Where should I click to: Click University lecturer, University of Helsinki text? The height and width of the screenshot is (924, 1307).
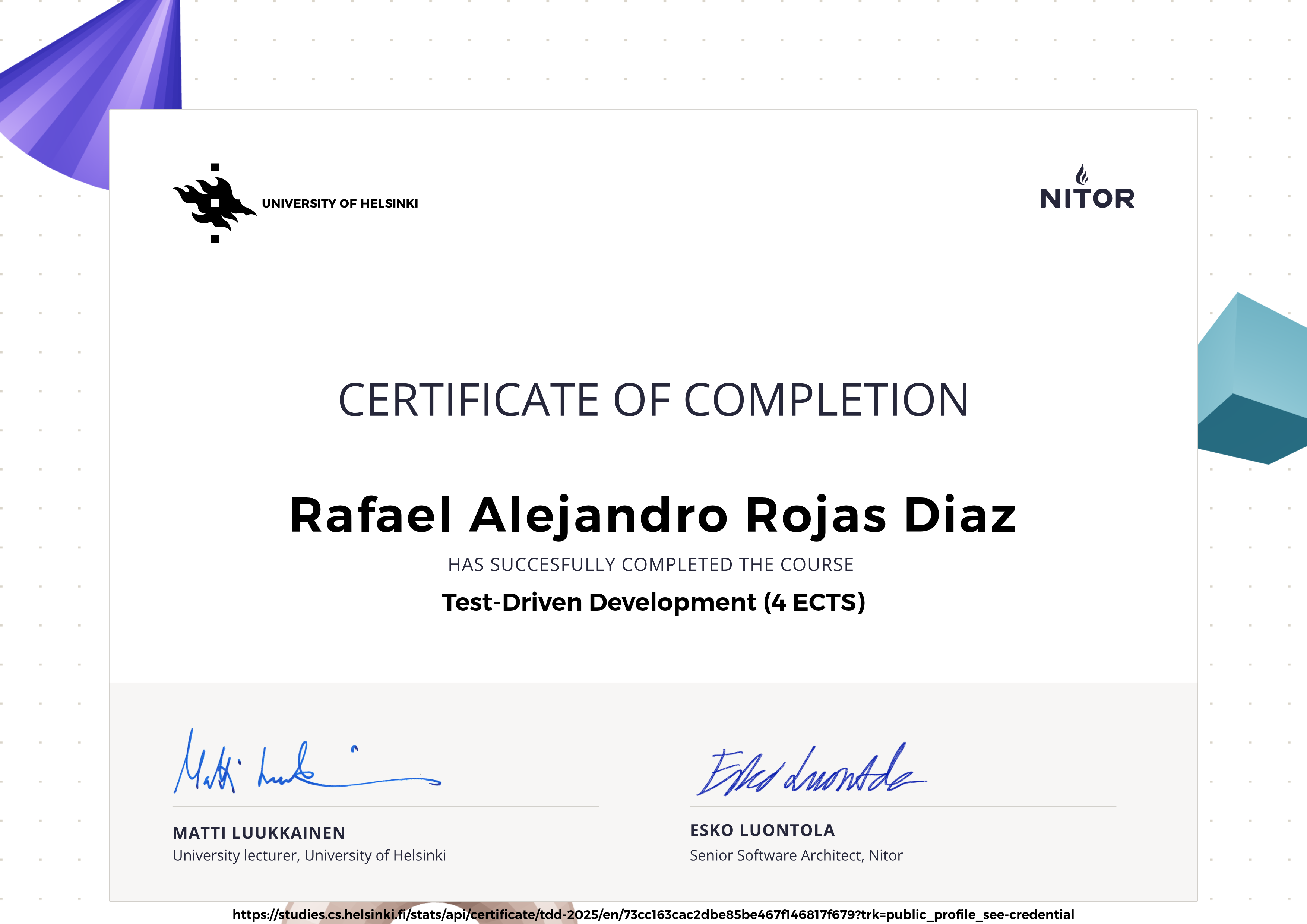coord(309,855)
